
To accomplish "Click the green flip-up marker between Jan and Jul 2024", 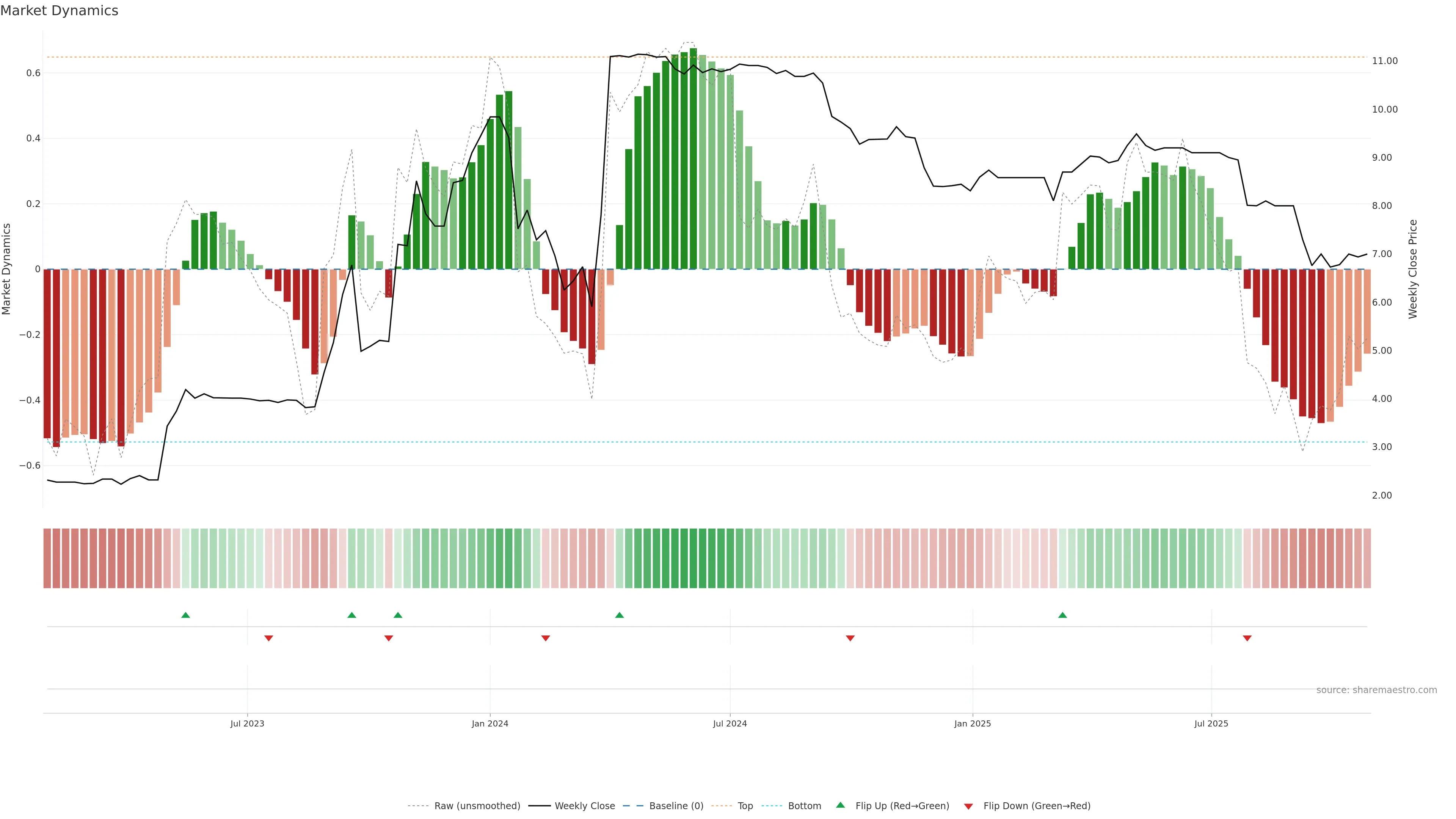I will coord(620,615).
